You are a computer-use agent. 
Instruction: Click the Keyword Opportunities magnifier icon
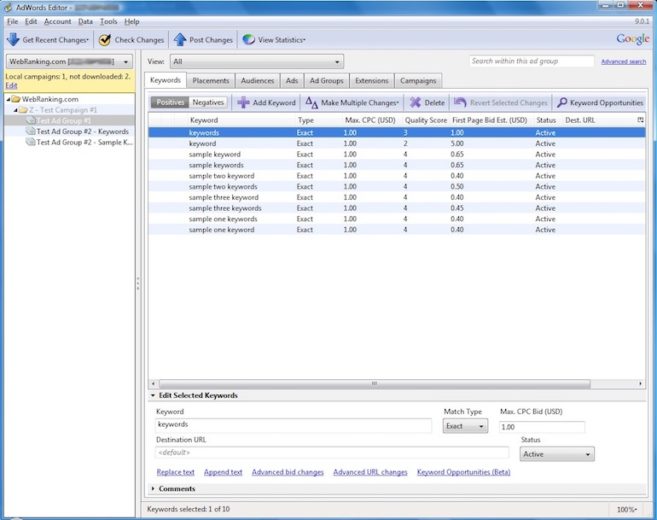click(562, 102)
